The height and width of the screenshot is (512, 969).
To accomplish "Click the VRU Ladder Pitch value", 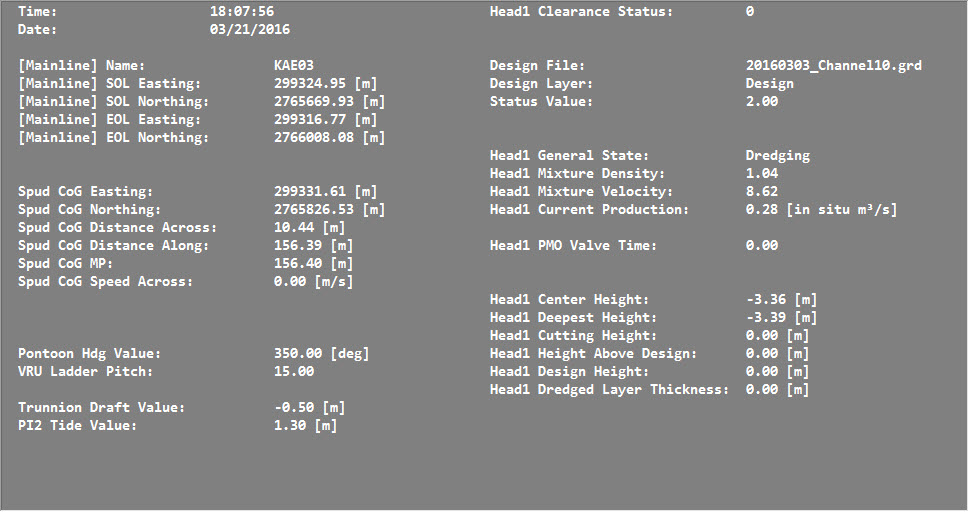I will point(293,372).
